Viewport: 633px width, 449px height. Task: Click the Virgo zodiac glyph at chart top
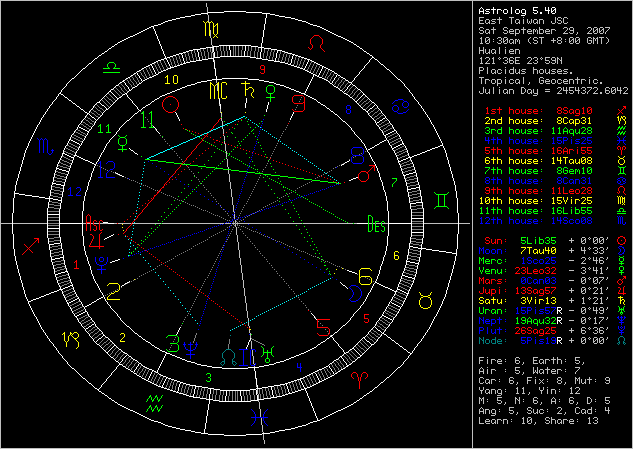click(x=212, y=27)
